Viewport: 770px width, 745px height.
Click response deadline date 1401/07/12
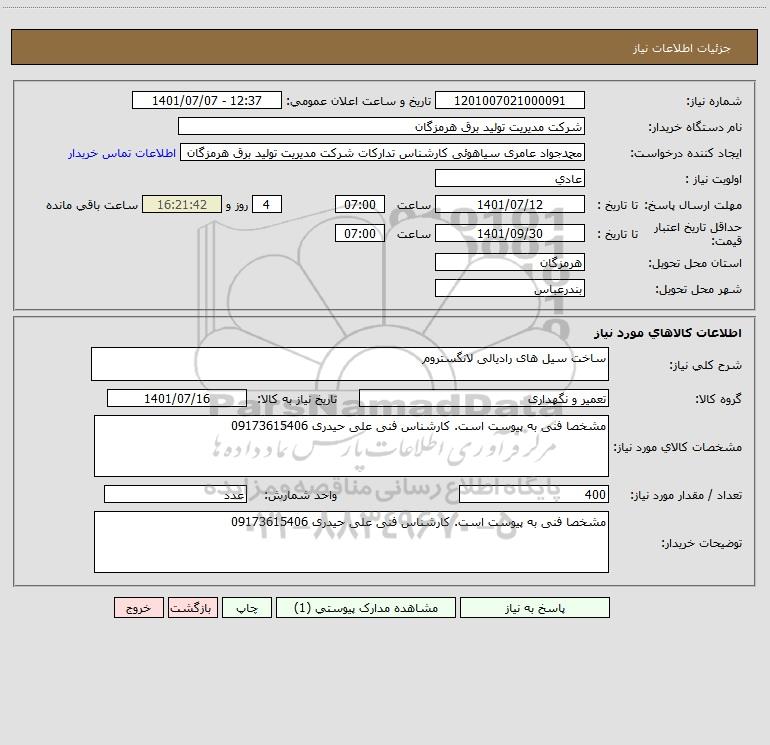click(510, 204)
